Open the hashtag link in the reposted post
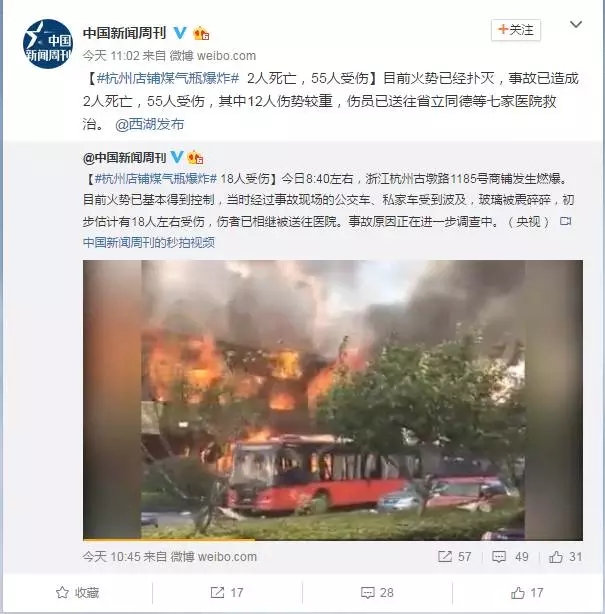The height and width of the screenshot is (614, 605). click(156, 179)
